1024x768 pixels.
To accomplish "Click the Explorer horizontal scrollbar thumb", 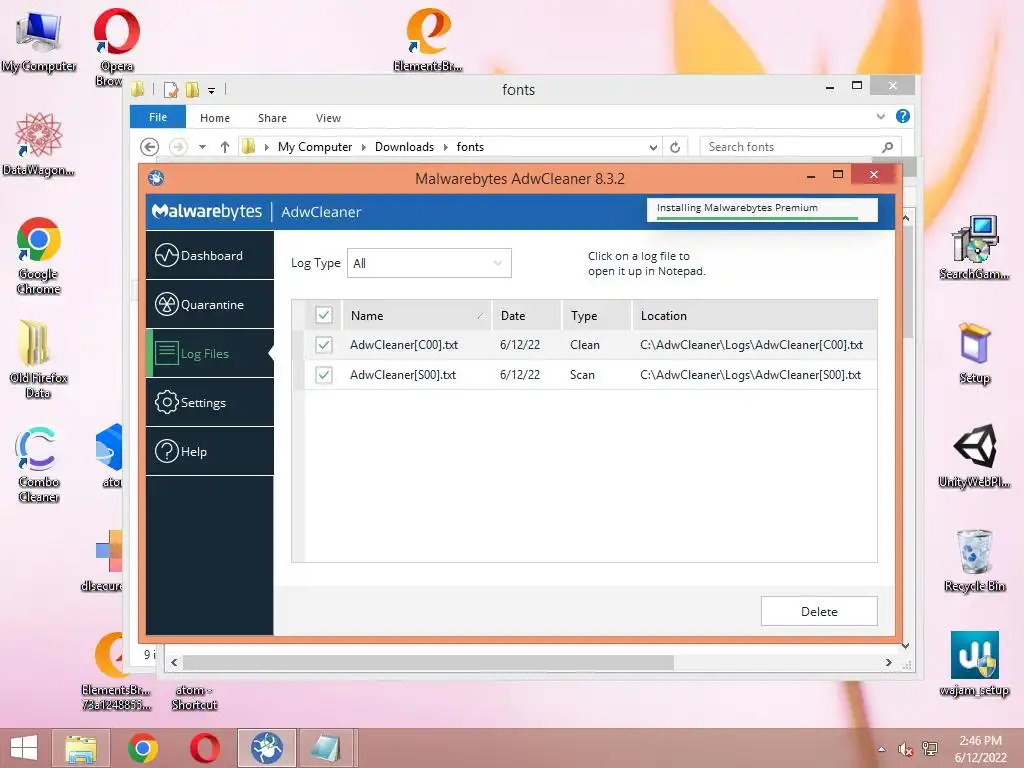I will coord(428,662).
